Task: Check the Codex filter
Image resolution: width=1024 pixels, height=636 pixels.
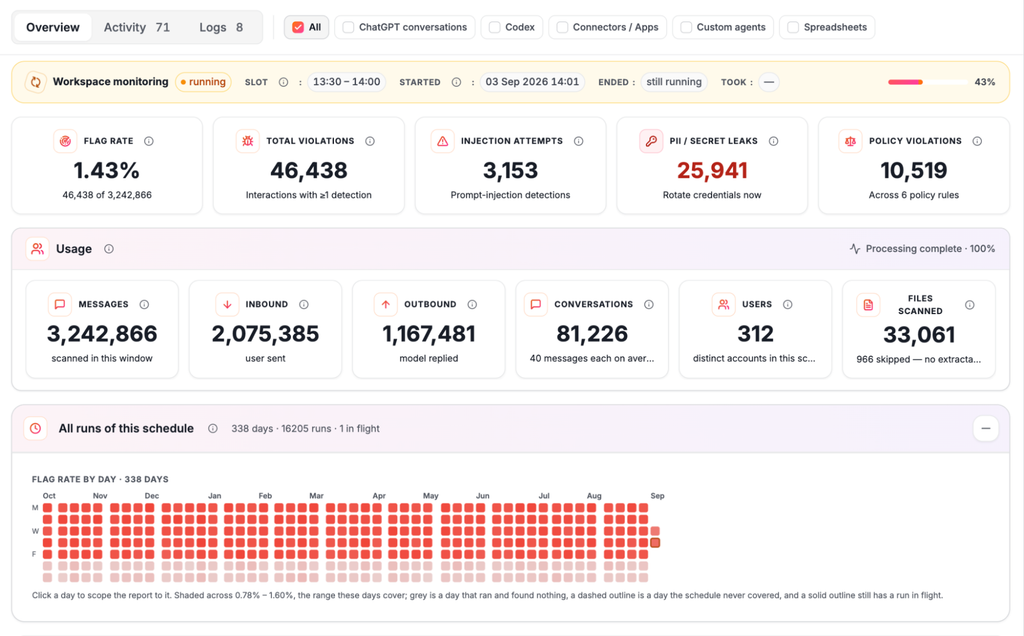Action: [495, 27]
